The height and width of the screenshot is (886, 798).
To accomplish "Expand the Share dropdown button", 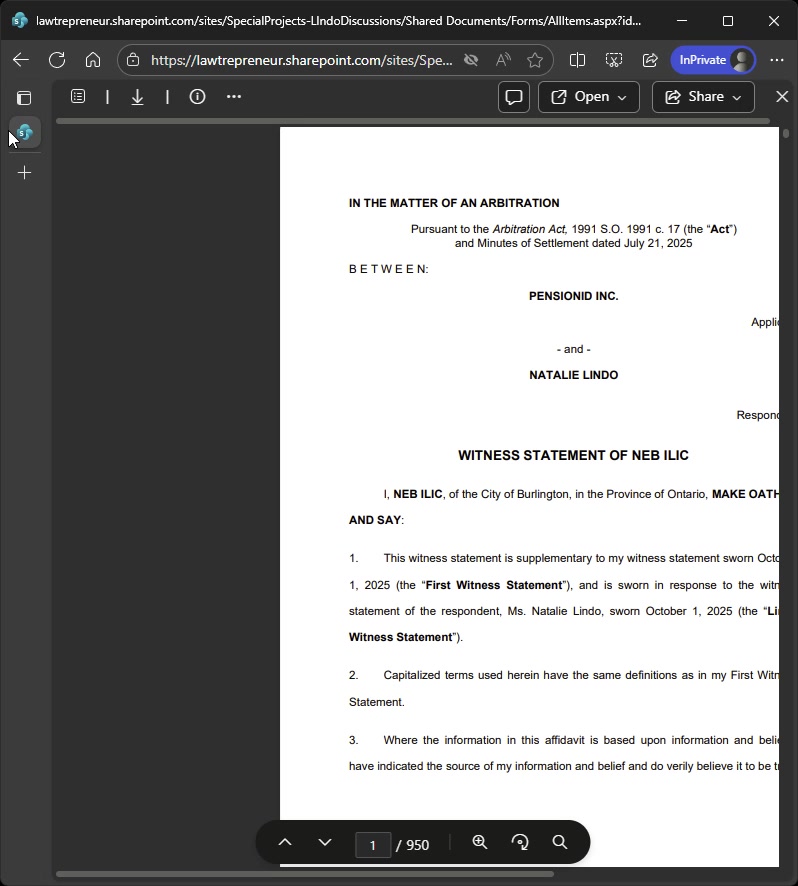I will tap(703, 97).
